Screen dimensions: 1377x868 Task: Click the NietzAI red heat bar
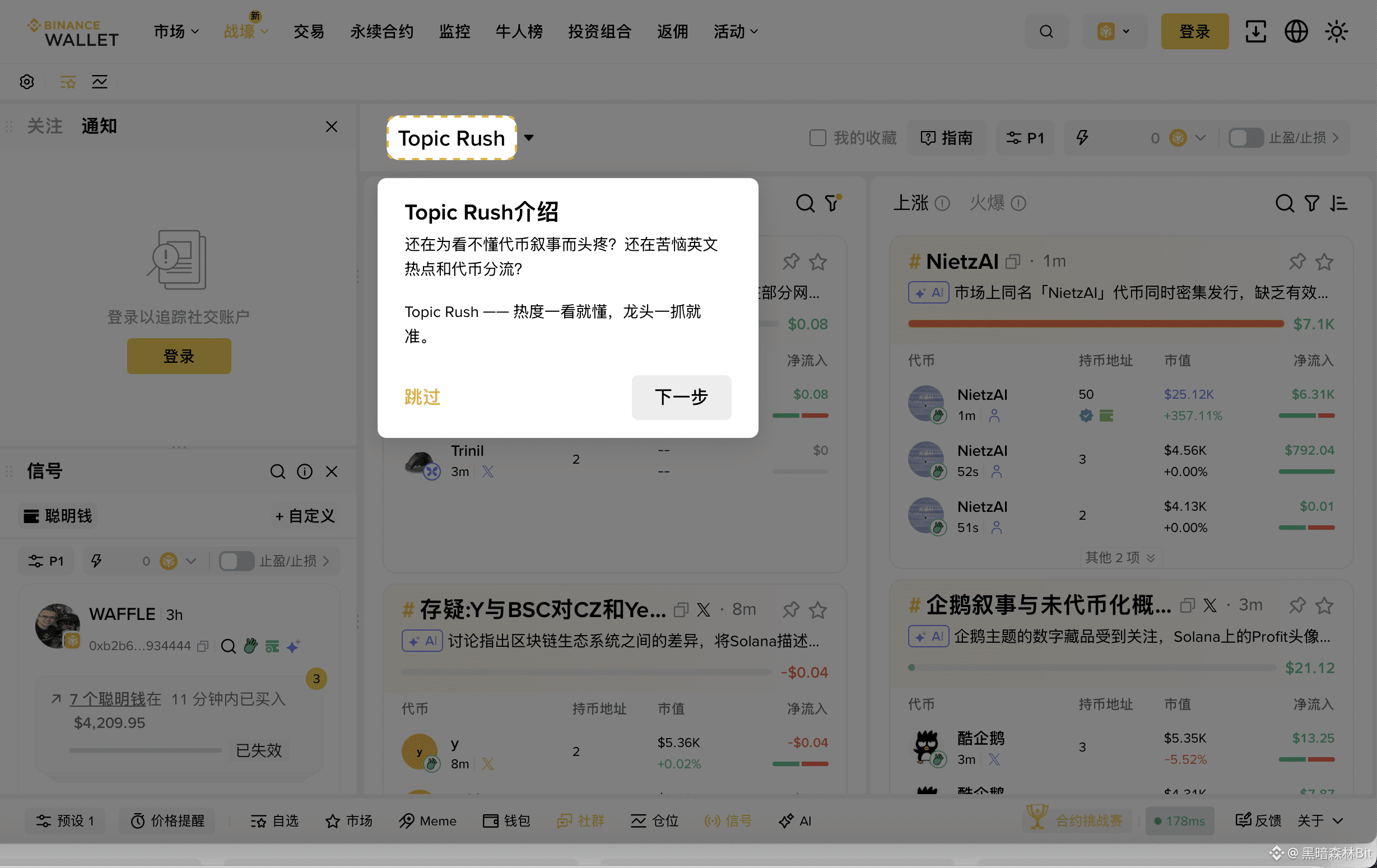click(1095, 324)
